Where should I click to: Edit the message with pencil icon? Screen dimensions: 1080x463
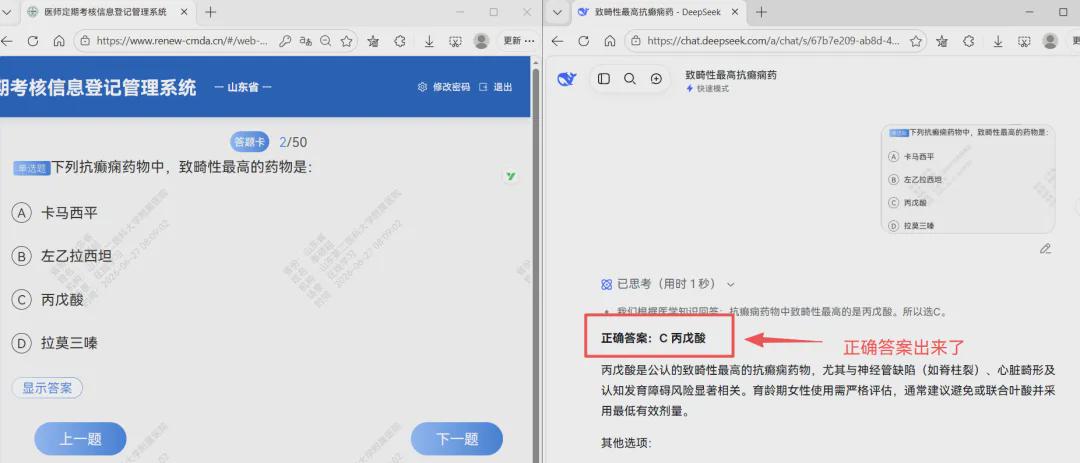pos(1045,248)
